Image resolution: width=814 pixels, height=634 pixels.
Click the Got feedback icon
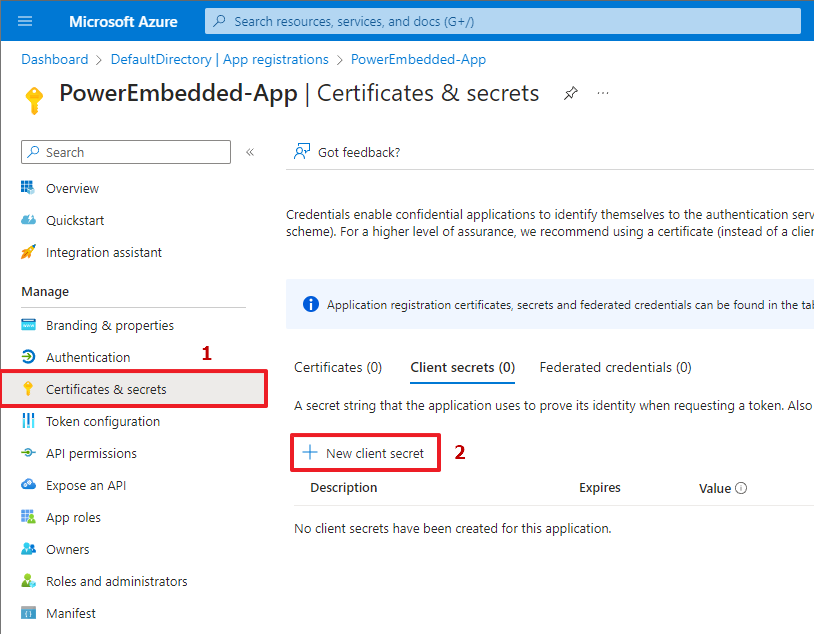[x=301, y=152]
